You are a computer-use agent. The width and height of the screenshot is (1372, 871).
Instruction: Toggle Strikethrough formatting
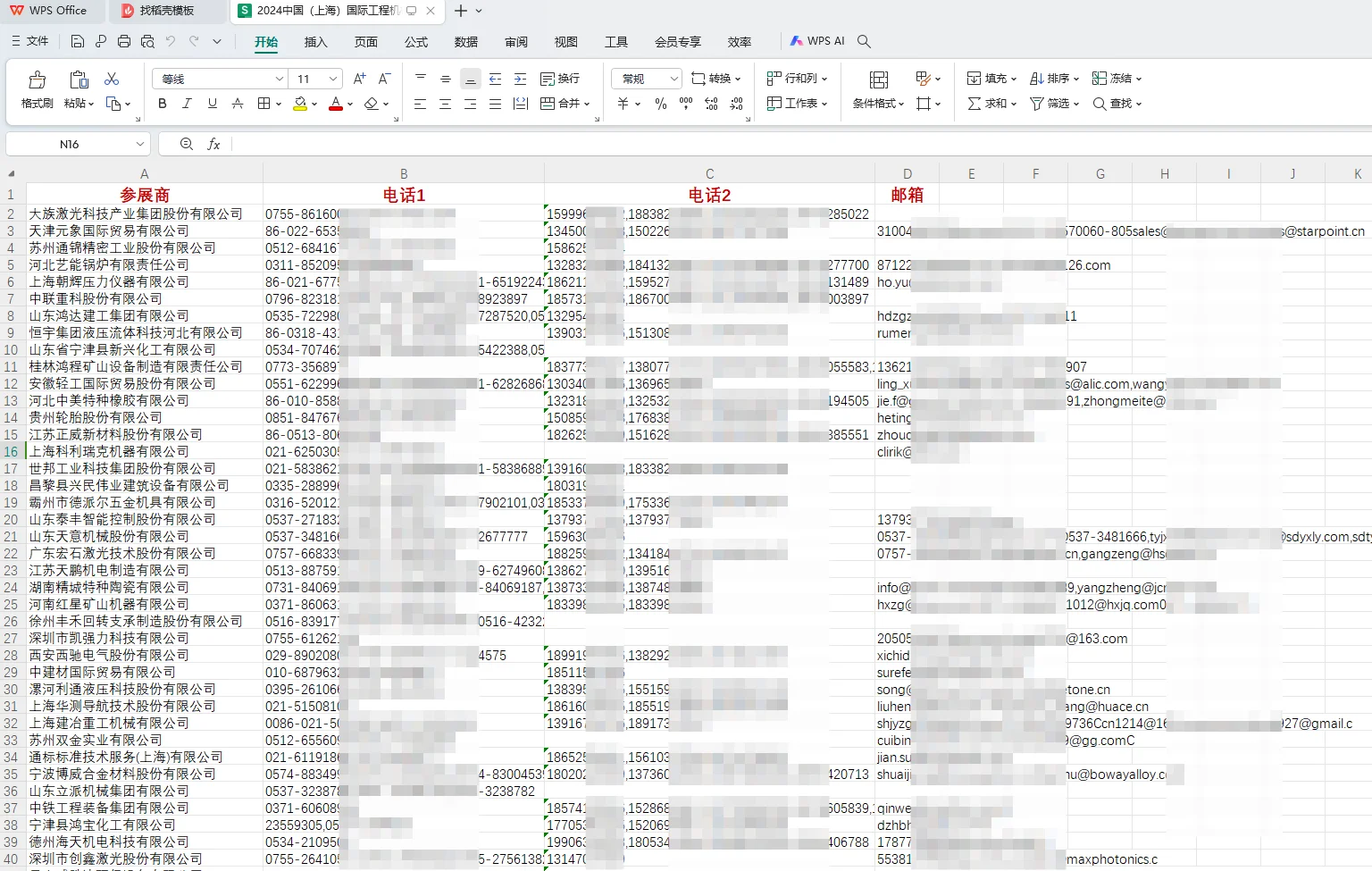[237, 104]
